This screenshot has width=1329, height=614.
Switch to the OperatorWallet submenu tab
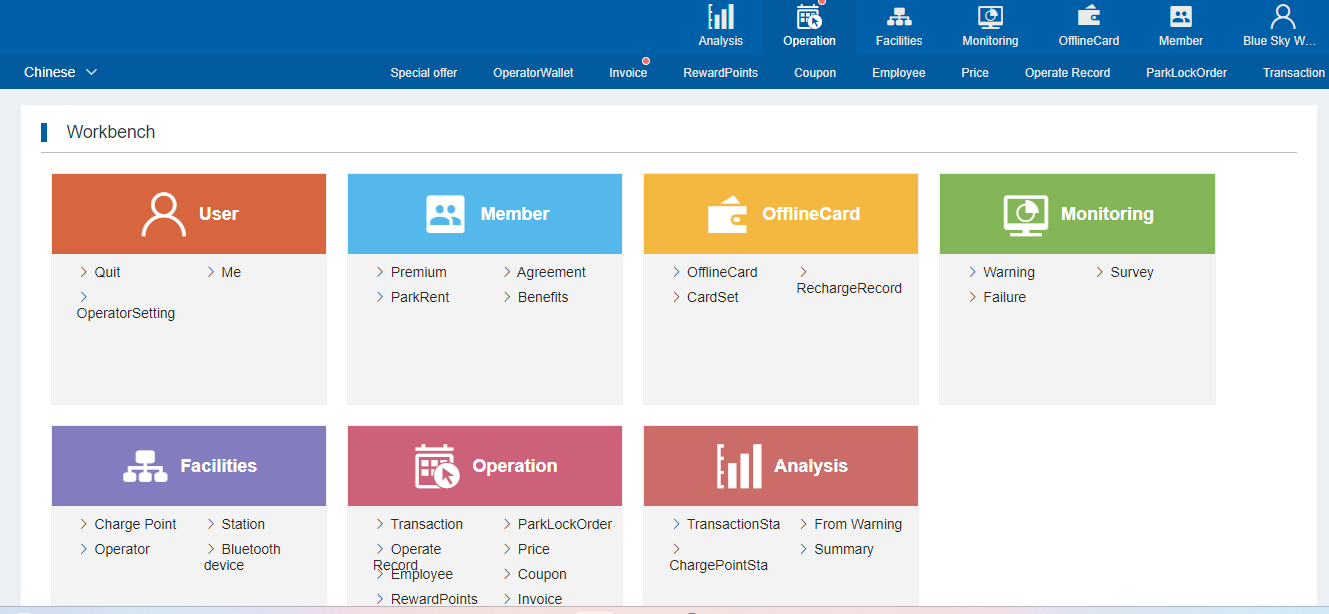(533, 73)
